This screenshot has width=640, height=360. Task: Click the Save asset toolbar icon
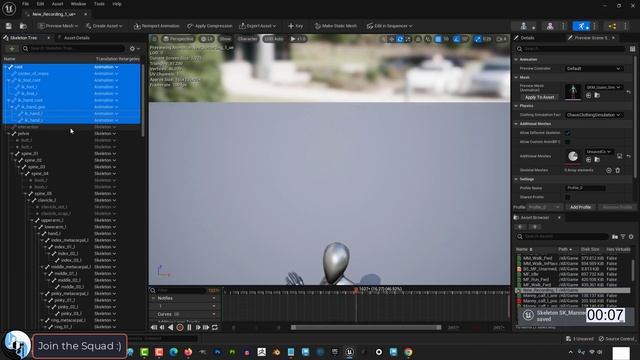pos(9,26)
